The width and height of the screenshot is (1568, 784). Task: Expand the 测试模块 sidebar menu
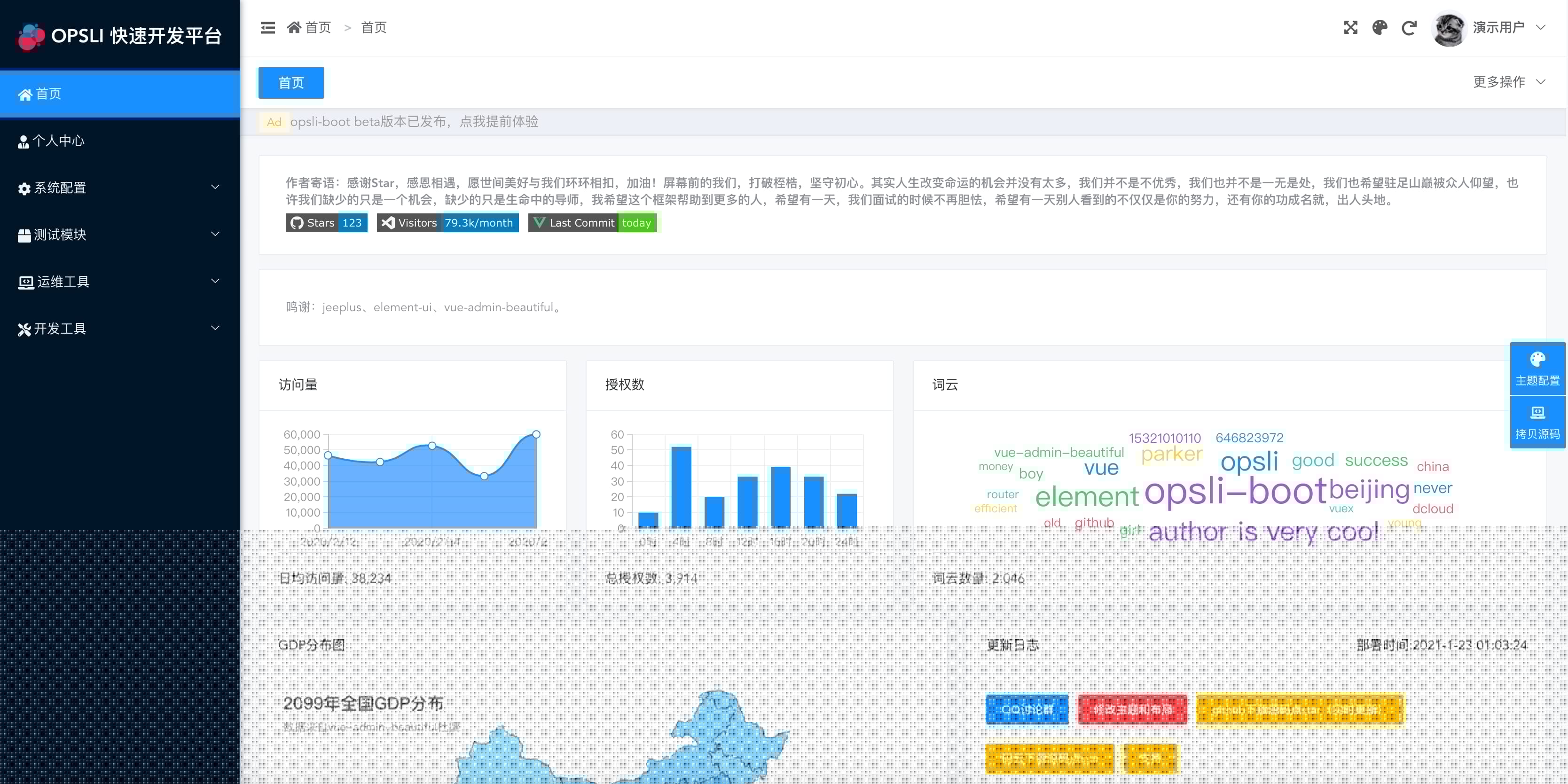[120, 235]
